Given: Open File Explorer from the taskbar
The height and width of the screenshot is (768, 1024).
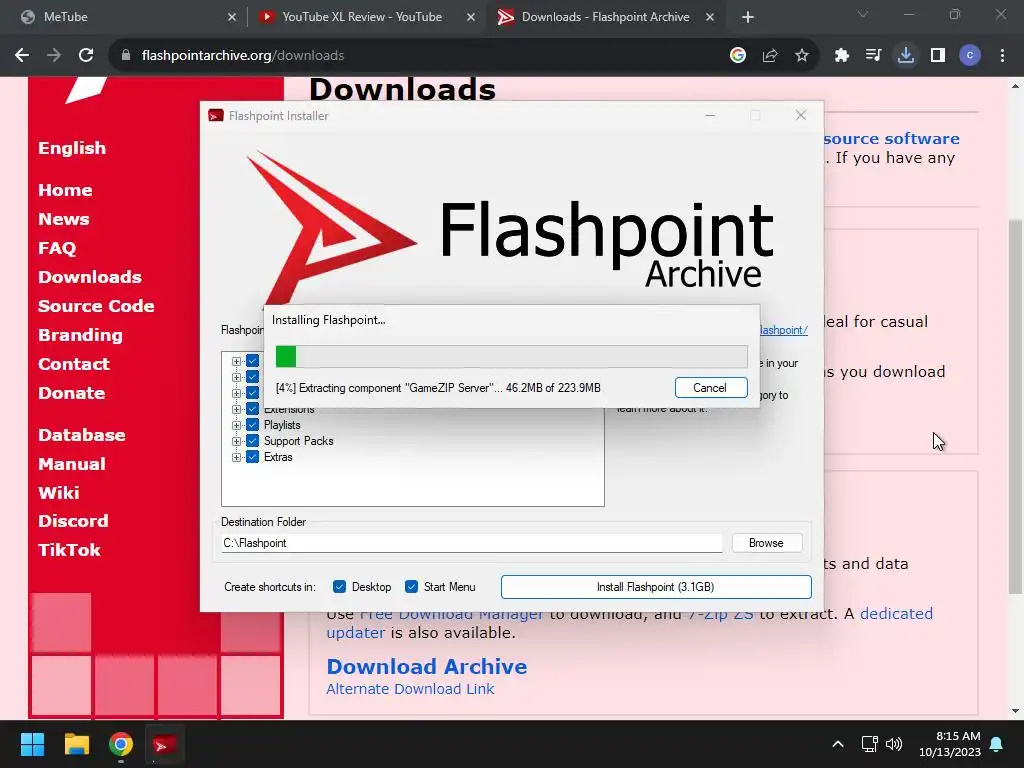Looking at the screenshot, I should (76, 744).
